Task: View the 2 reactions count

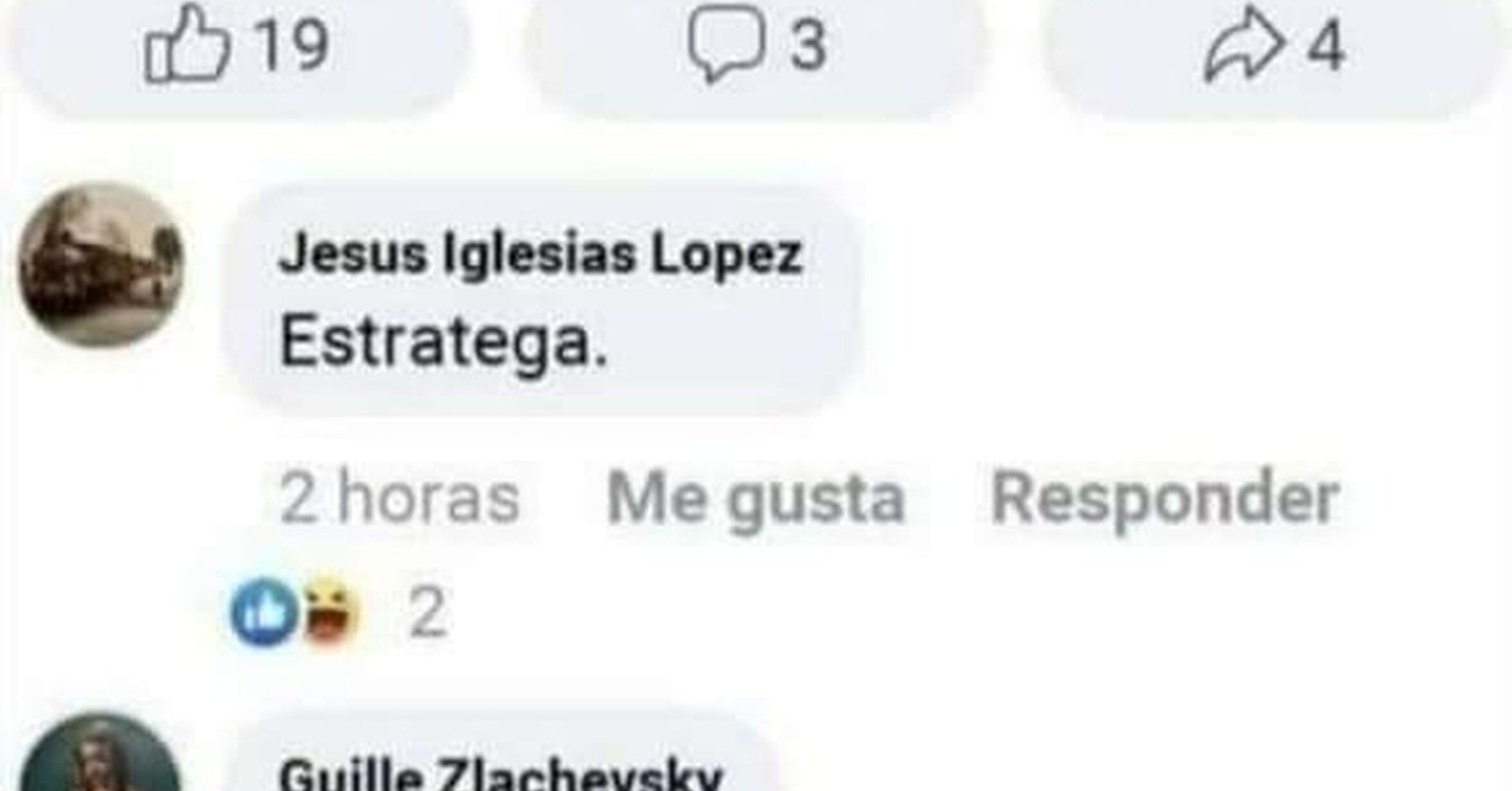Action: coord(428,613)
